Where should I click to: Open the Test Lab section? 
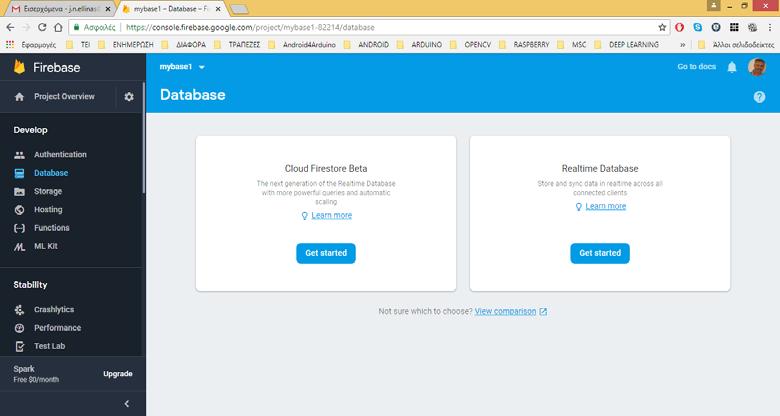click(49, 346)
